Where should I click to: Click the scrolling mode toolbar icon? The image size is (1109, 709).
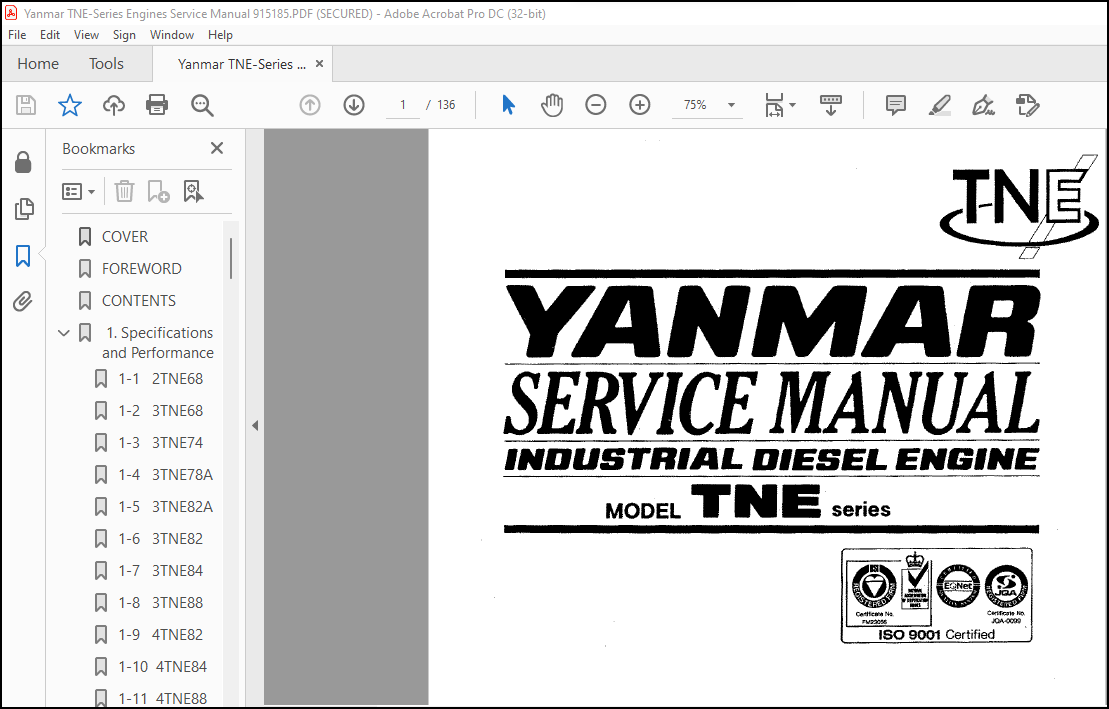(830, 105)
